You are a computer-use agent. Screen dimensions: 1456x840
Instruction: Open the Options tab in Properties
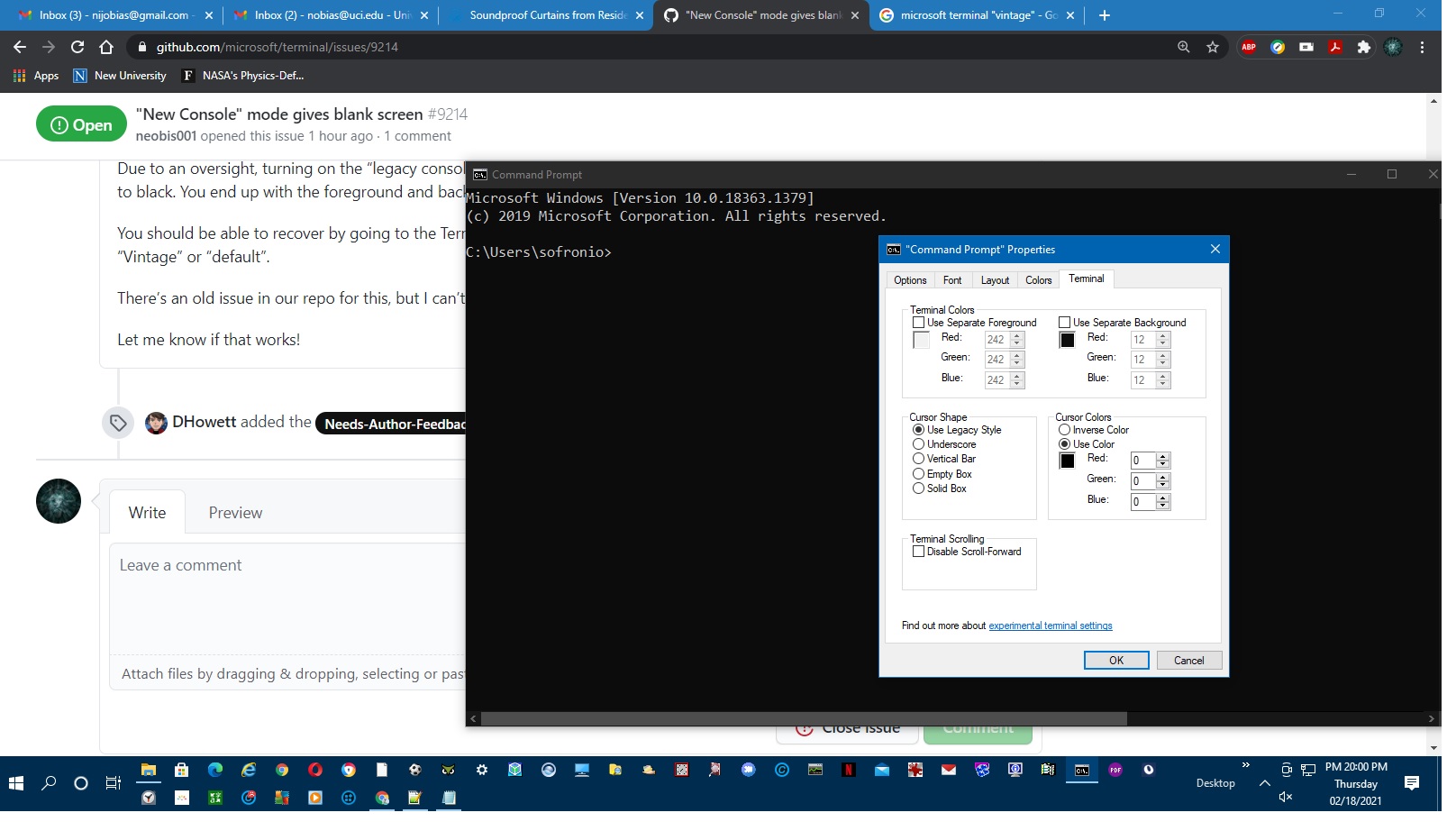(x=910, y=280)
